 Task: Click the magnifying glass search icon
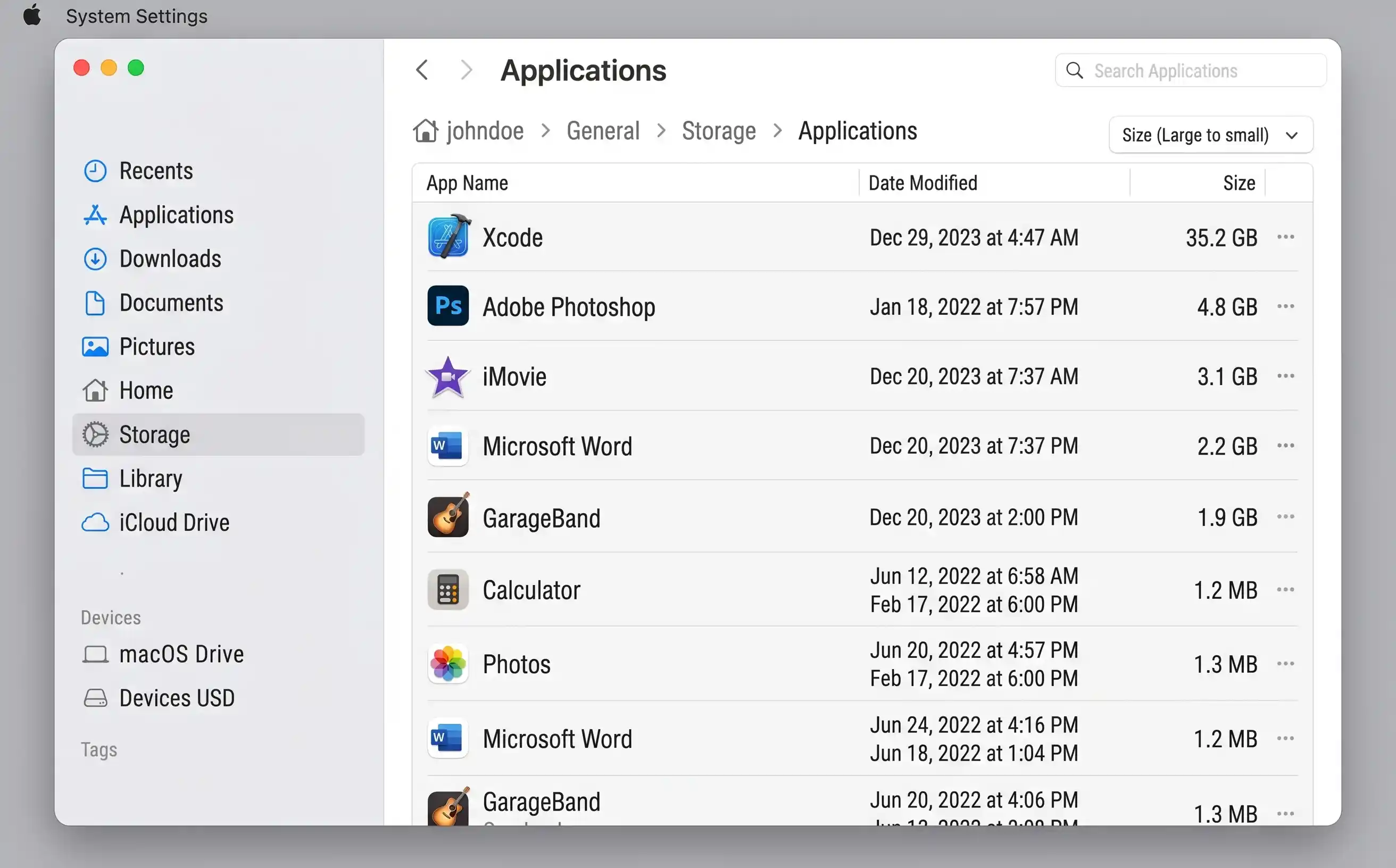1075,71
